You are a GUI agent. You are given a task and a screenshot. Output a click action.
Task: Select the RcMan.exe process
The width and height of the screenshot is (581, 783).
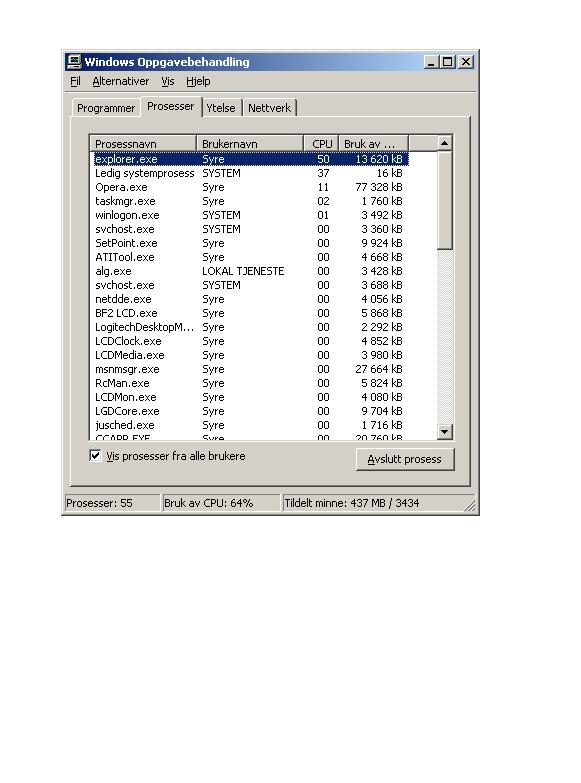pos(251,383)
